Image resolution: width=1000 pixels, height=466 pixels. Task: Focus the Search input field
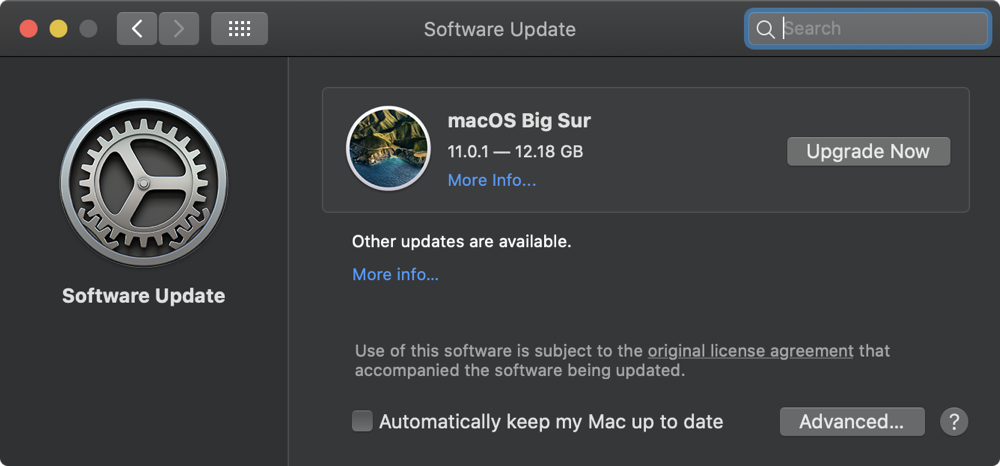point(880,29)
